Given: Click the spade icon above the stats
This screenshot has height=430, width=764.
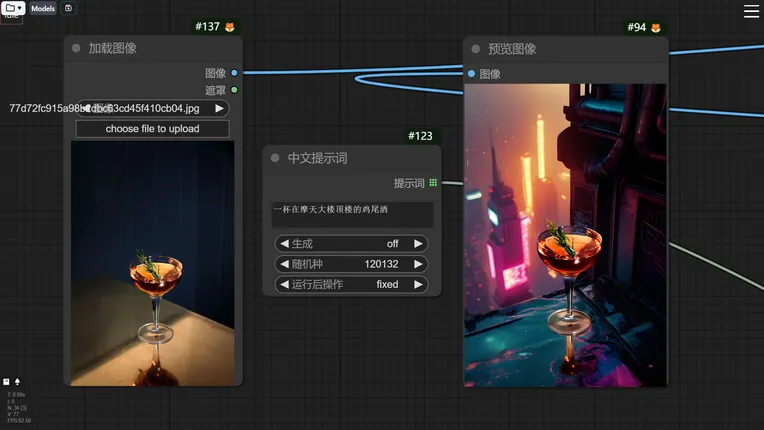Looking at the screenshot, I should point(17,382).
